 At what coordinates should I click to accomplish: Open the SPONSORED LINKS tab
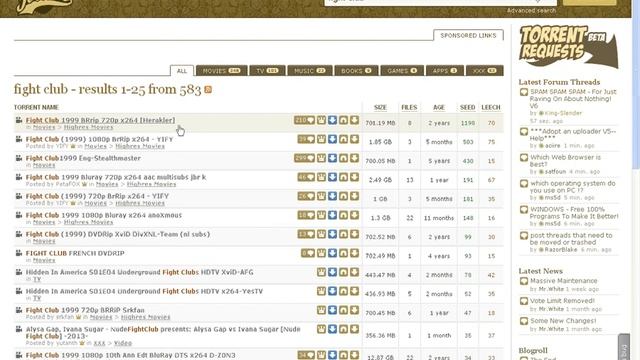[x=468, y=36]
